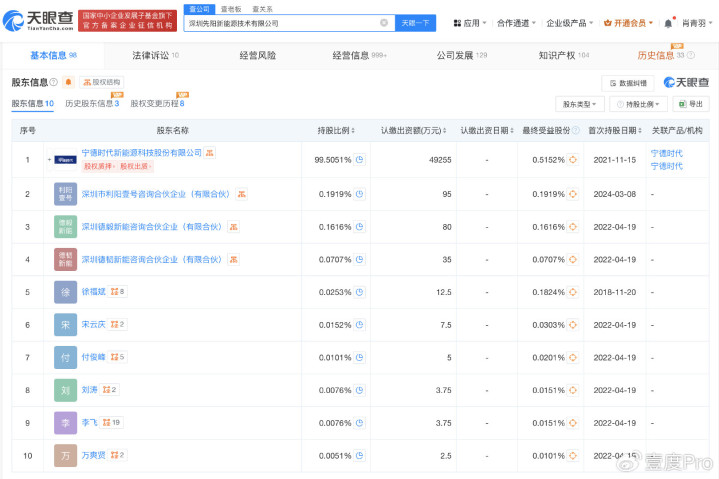Click the help icon beside 最终受益股份 header
Image resolution: width=719 pixels, height=479 pixels.
click(x=576, y=131)
